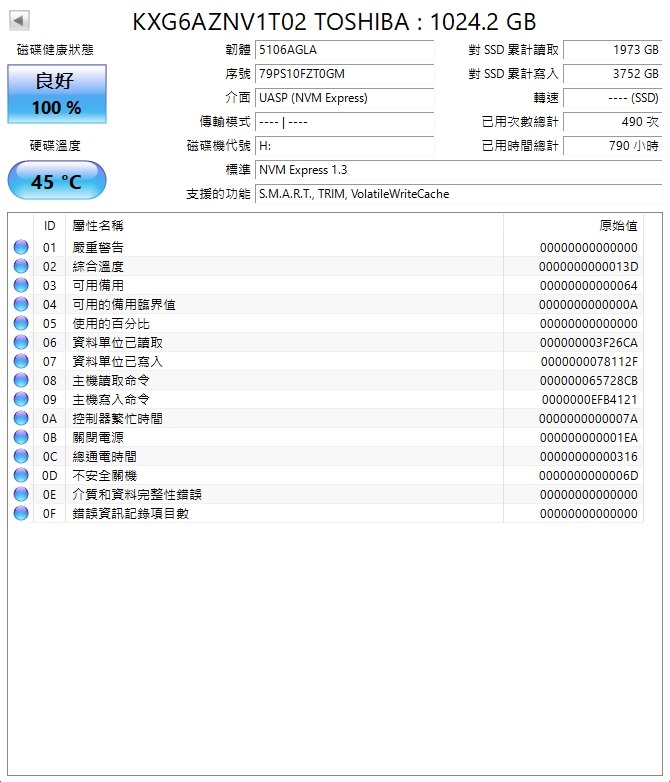This screenshot has height=782, width=670.
Task: Click the total reads value 1973 GB
Action: click(x=613, y=50)
